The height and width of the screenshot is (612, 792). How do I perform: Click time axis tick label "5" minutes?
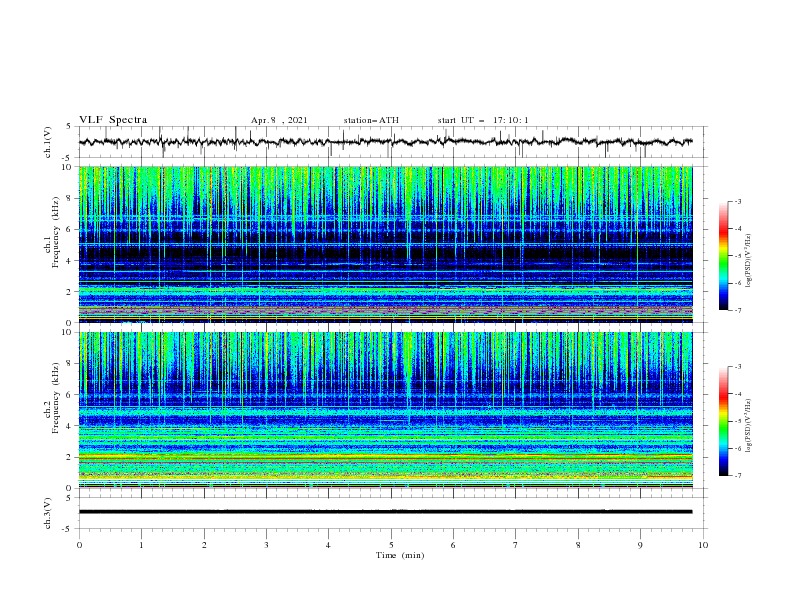[391, 545]
